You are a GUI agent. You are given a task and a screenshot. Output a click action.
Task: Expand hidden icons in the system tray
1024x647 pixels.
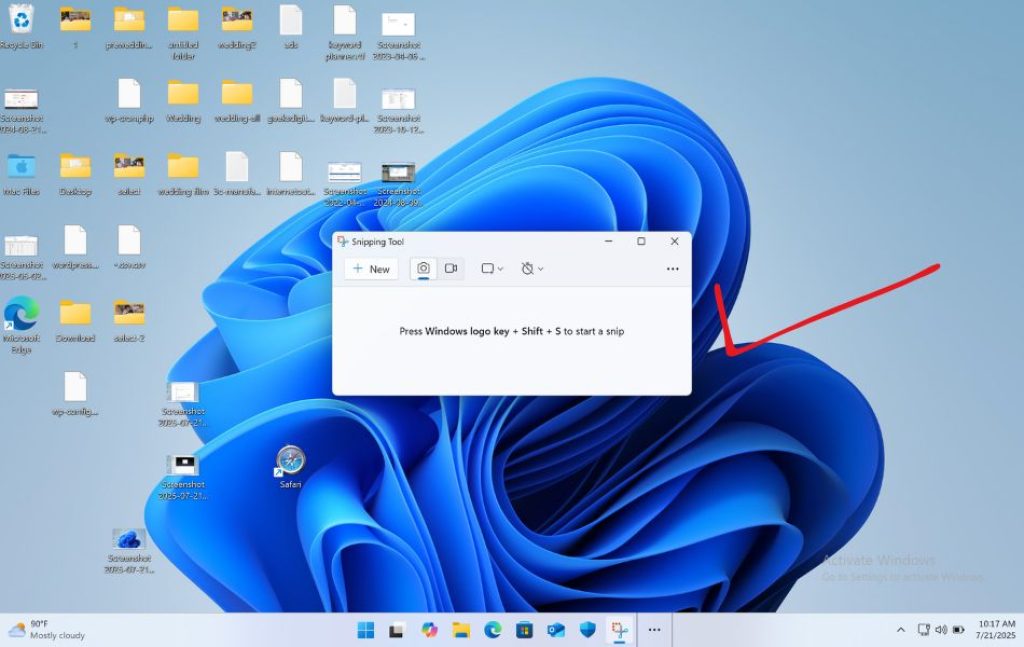pyautogui.click(x=899, y=629)
